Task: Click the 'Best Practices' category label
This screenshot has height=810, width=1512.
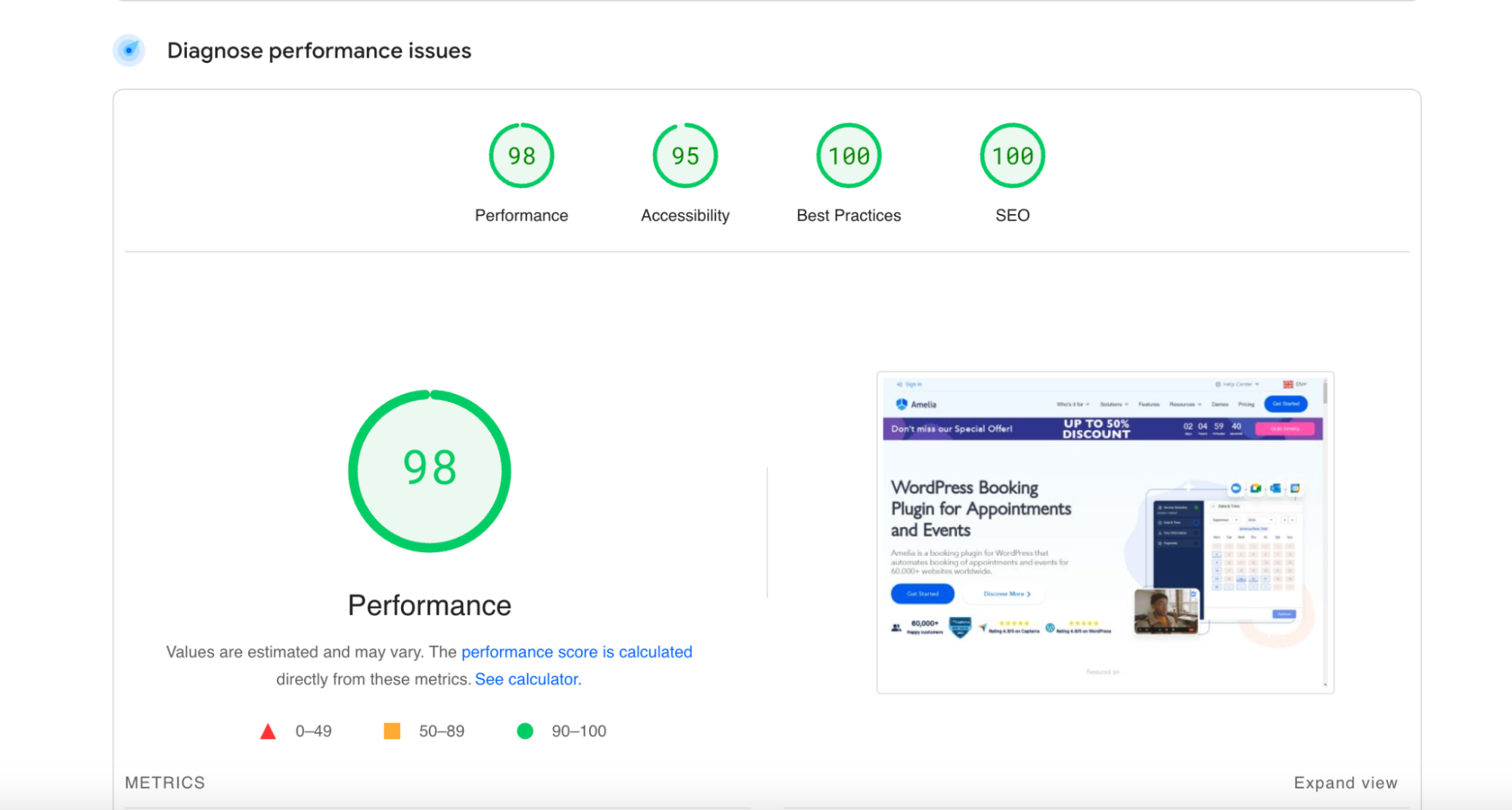Action: [x=849, y=216]
